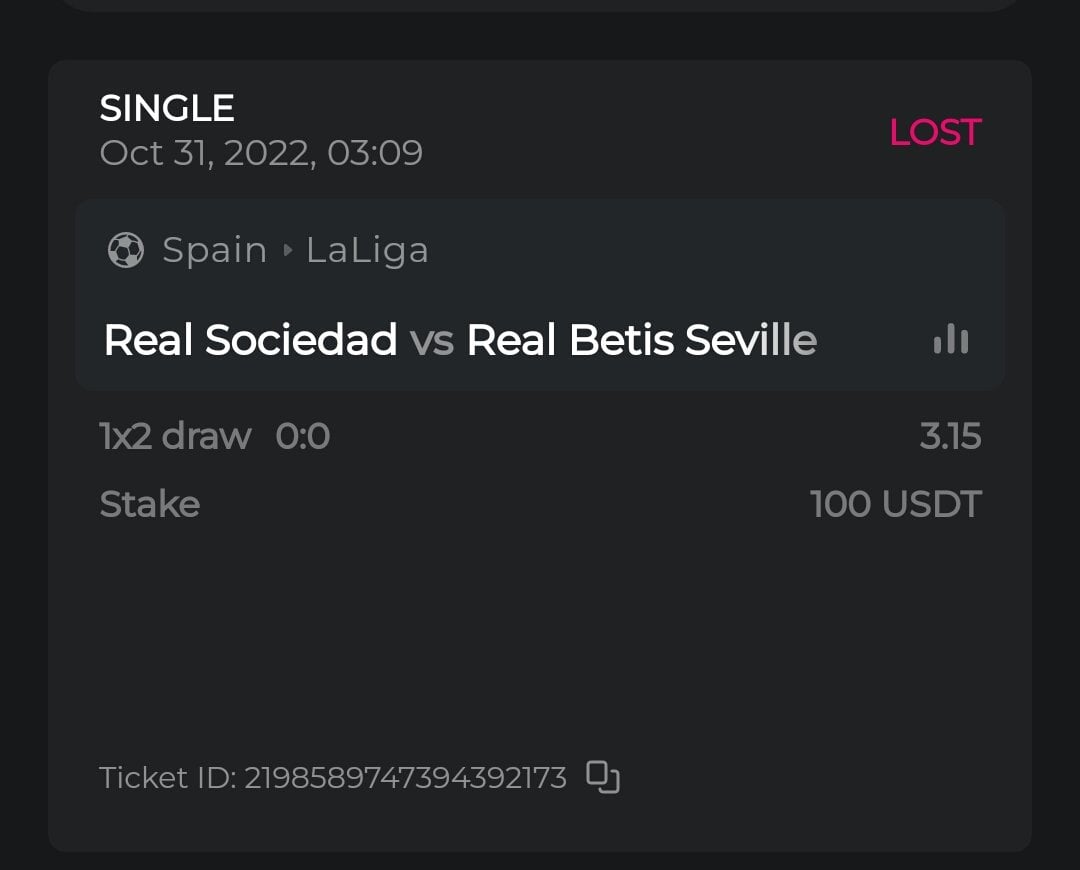Screen dimensions: 1080x870
Task: Click the 'vs' text in match title
Action: click(x=432, y=340)
